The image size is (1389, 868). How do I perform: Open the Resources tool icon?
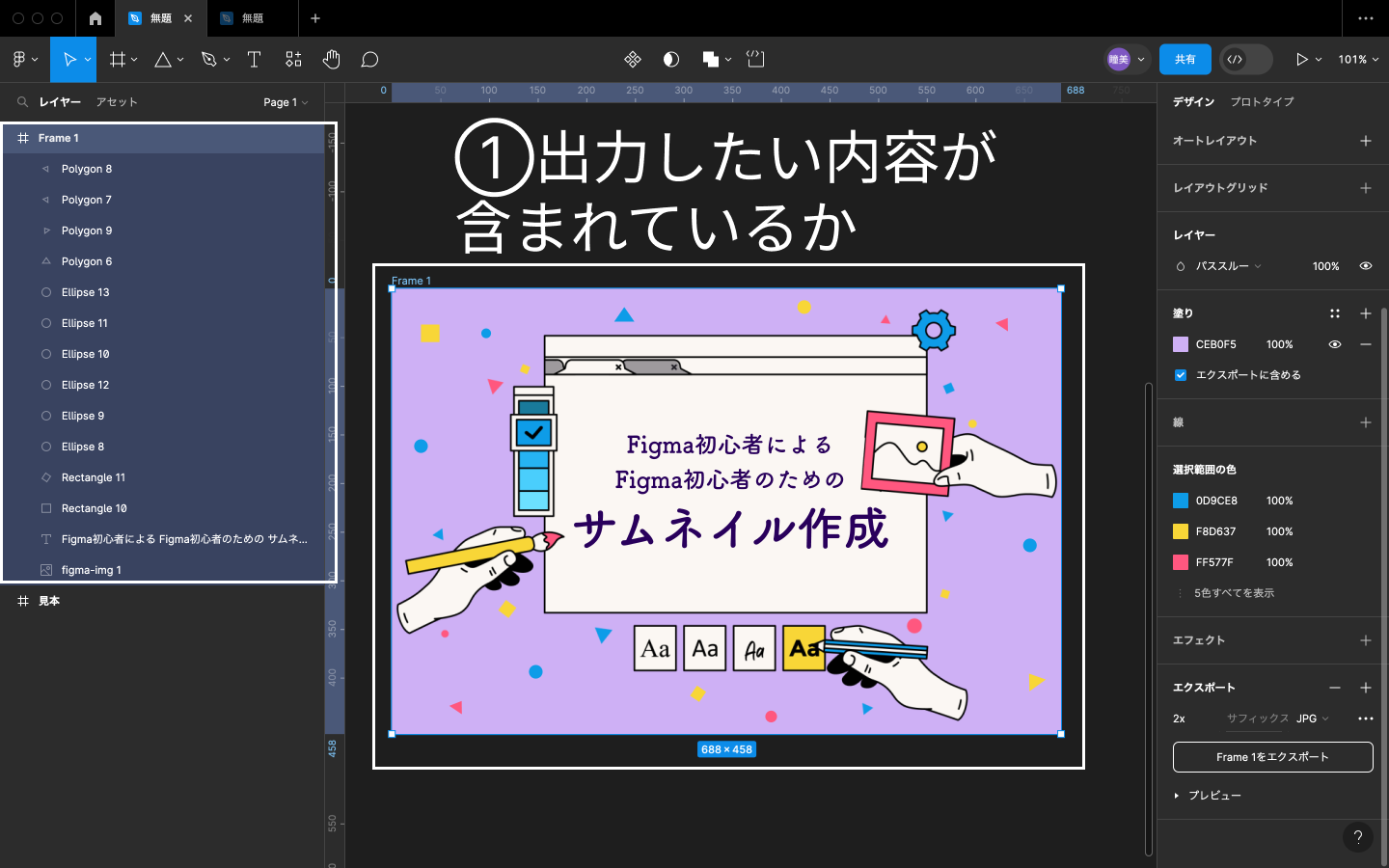pyautogui.click(x=293, y=60)
